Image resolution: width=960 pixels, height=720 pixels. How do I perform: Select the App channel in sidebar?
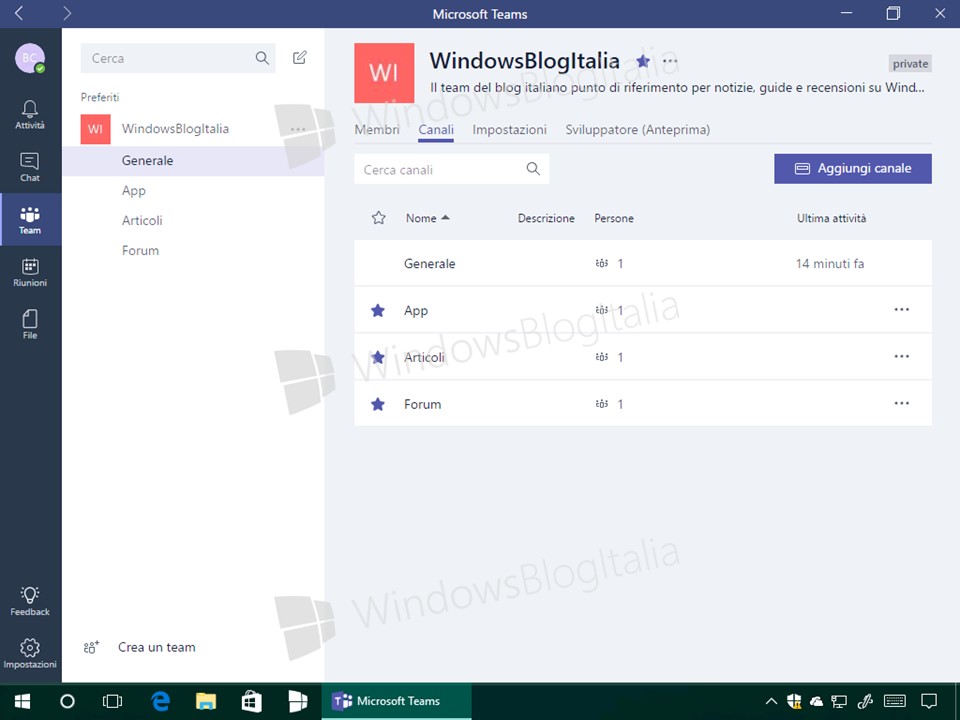click(193, 190)
